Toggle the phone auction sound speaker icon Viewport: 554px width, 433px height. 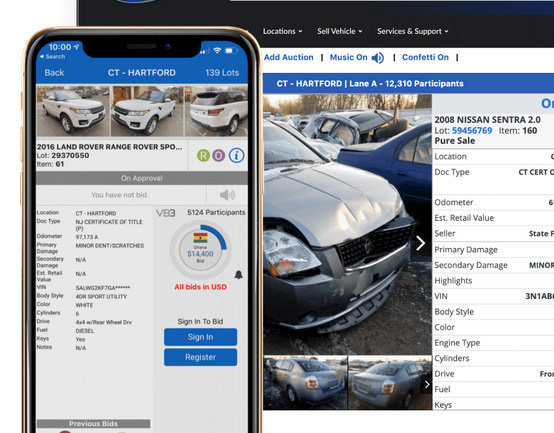[x=227, y=195]
